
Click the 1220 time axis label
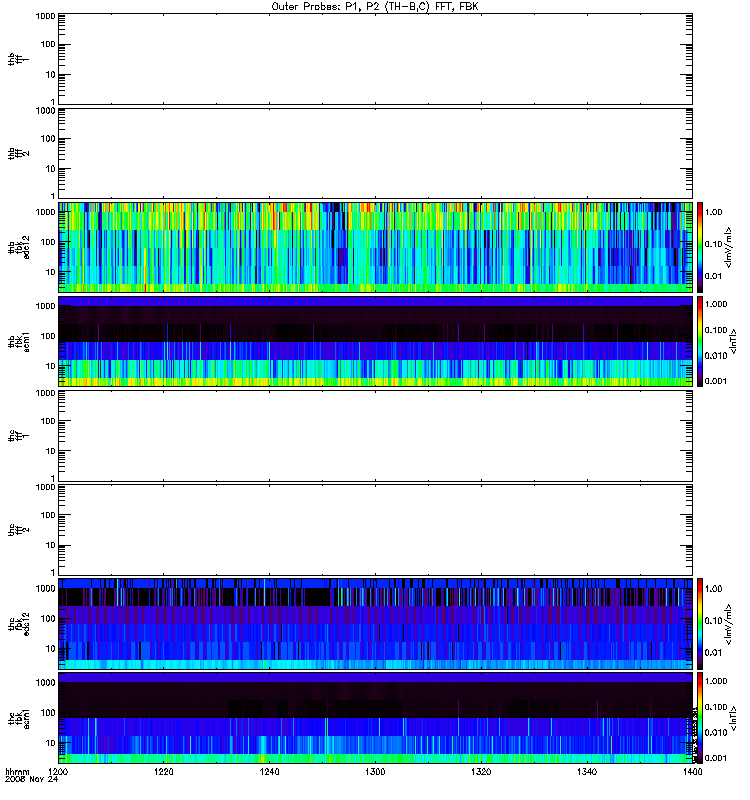[x=163, y=772]
